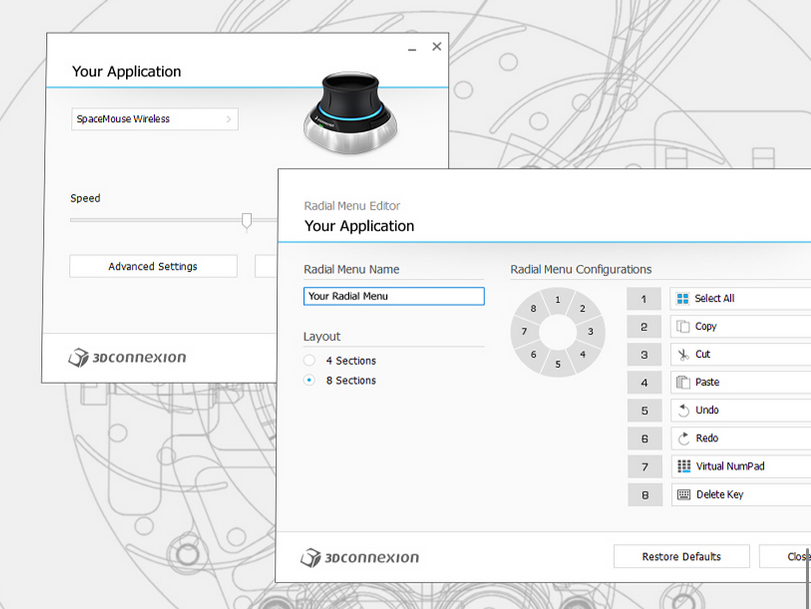Select section 1 of the radial wheel

[558, 299]
